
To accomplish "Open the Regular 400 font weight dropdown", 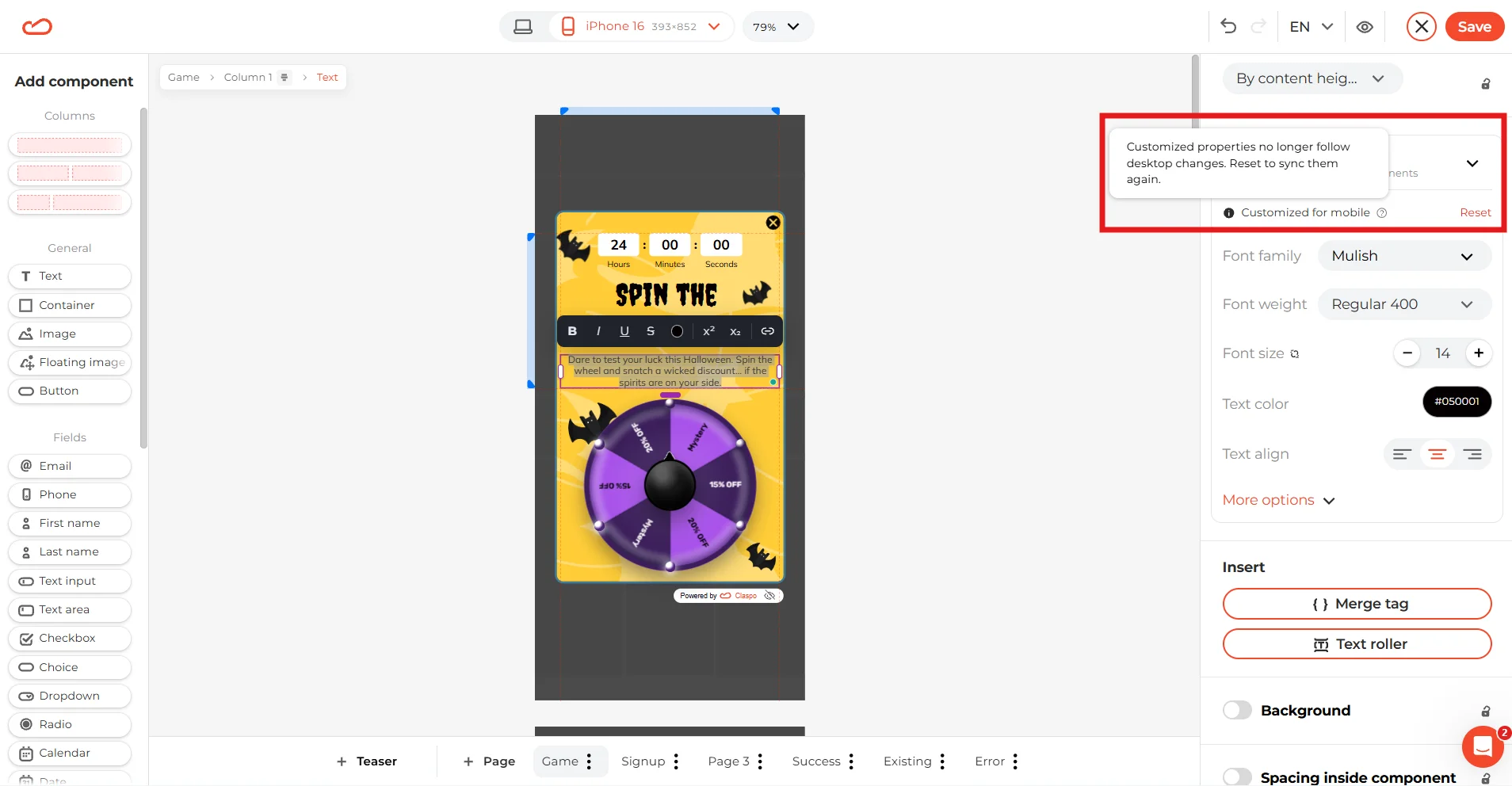I will click(x=1404, y=304).
